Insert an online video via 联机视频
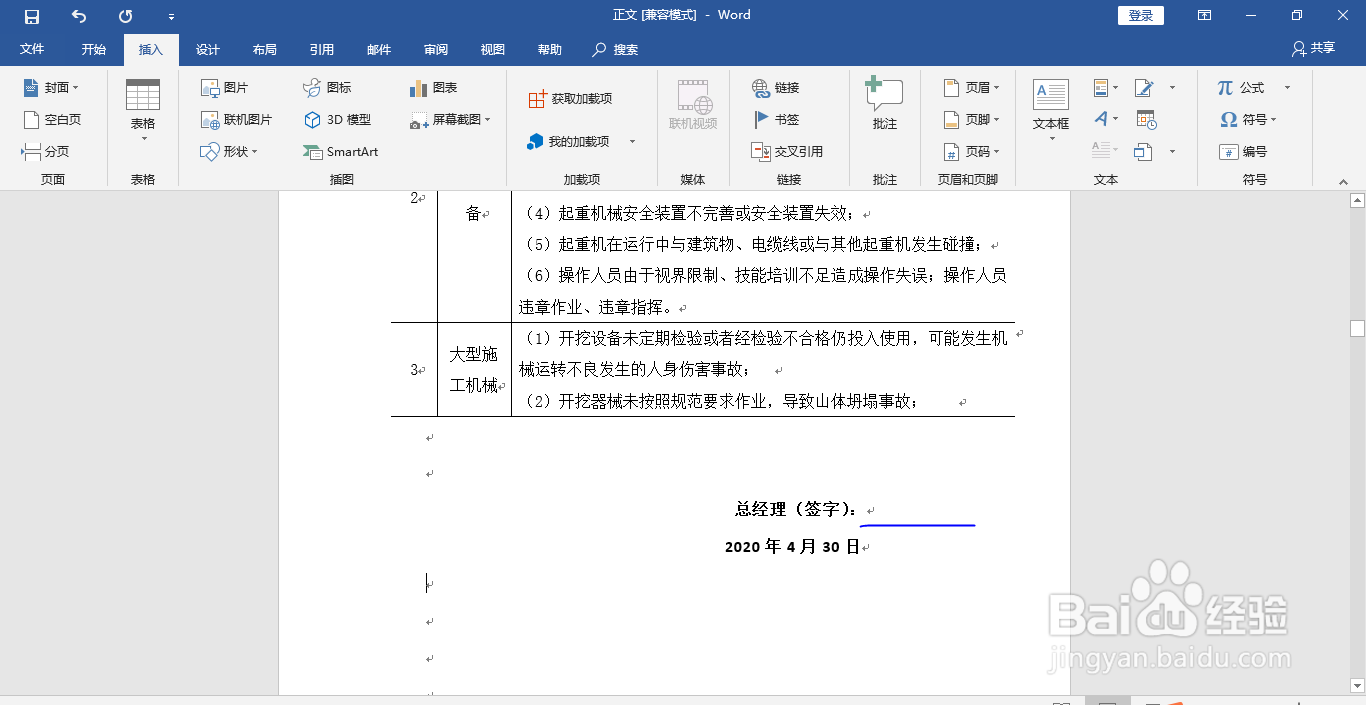 pos(693,103)
